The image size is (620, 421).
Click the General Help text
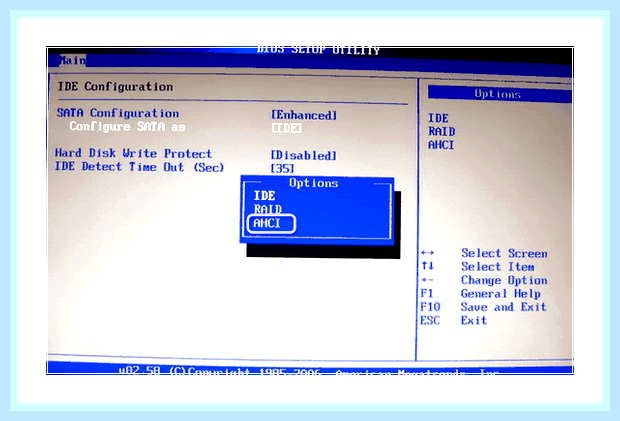point(501,294)
